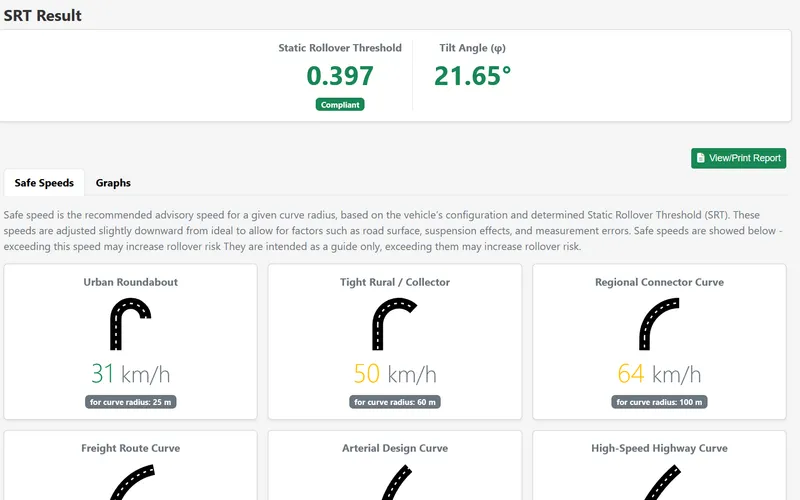Click the Static Rollover Threshold label
The height and width of the screenshot is (500, 800).
340,48
